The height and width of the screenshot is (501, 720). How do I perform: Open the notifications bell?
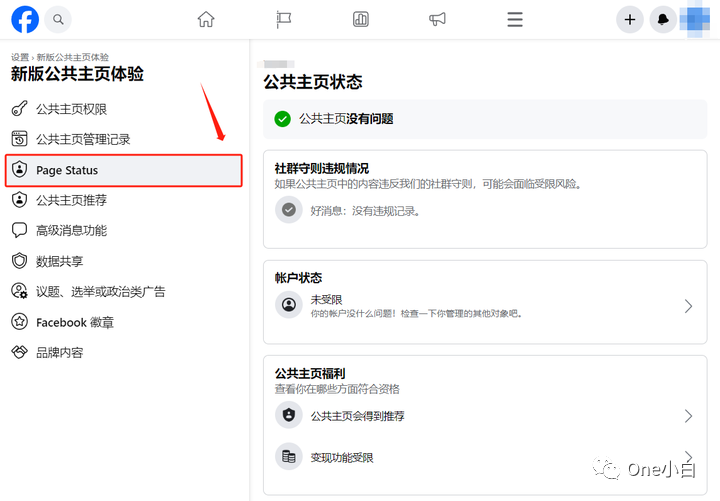coord(663,19)
